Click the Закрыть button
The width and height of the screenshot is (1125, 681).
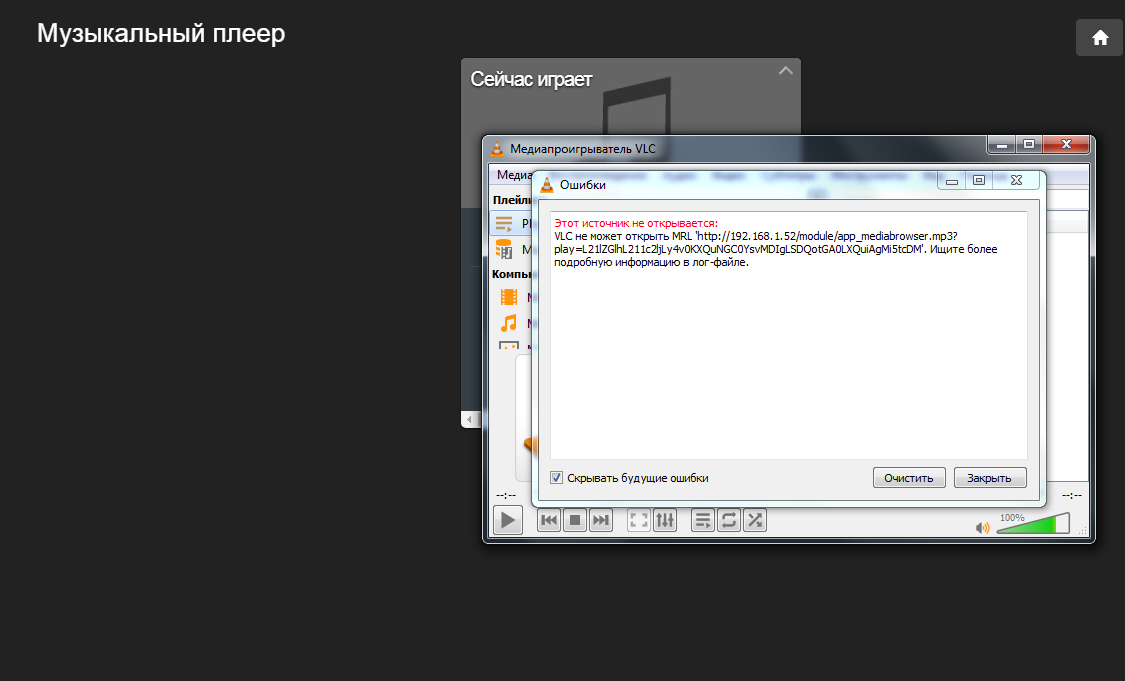click(x=990, y=478)
